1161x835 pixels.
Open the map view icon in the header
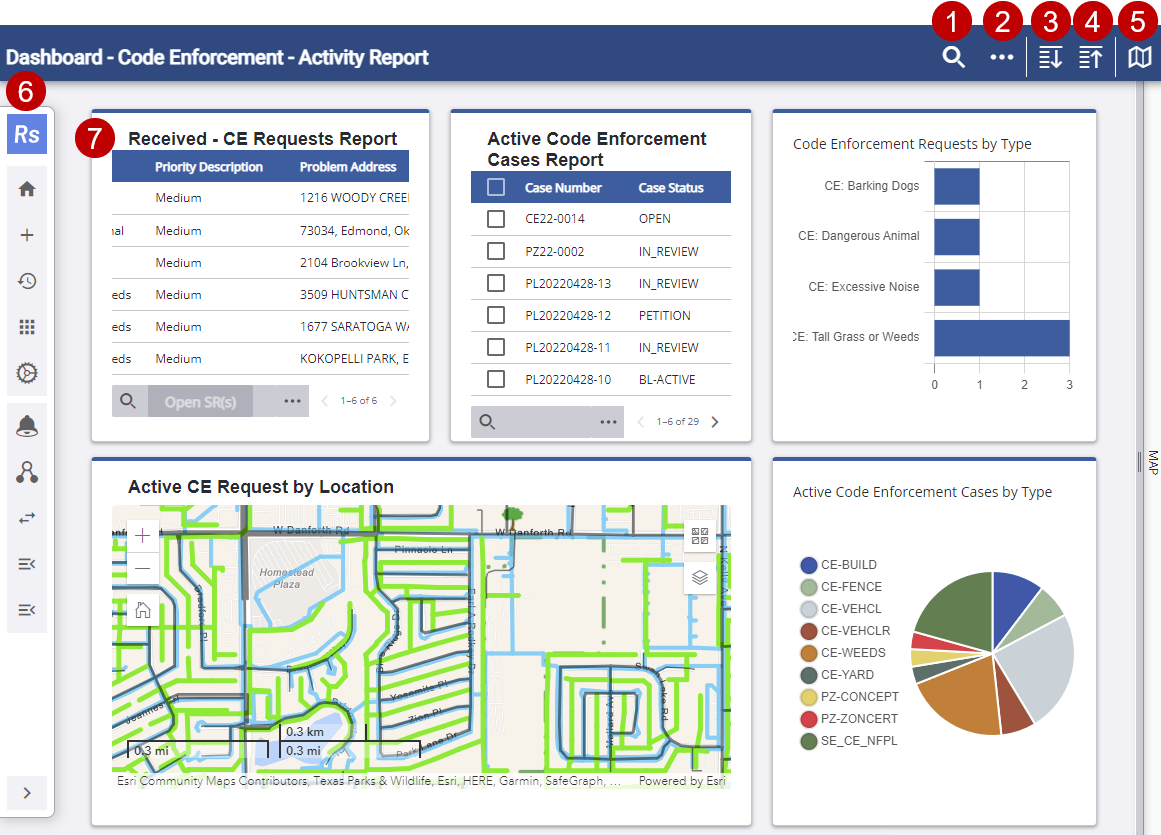[x=1140, y=58]
